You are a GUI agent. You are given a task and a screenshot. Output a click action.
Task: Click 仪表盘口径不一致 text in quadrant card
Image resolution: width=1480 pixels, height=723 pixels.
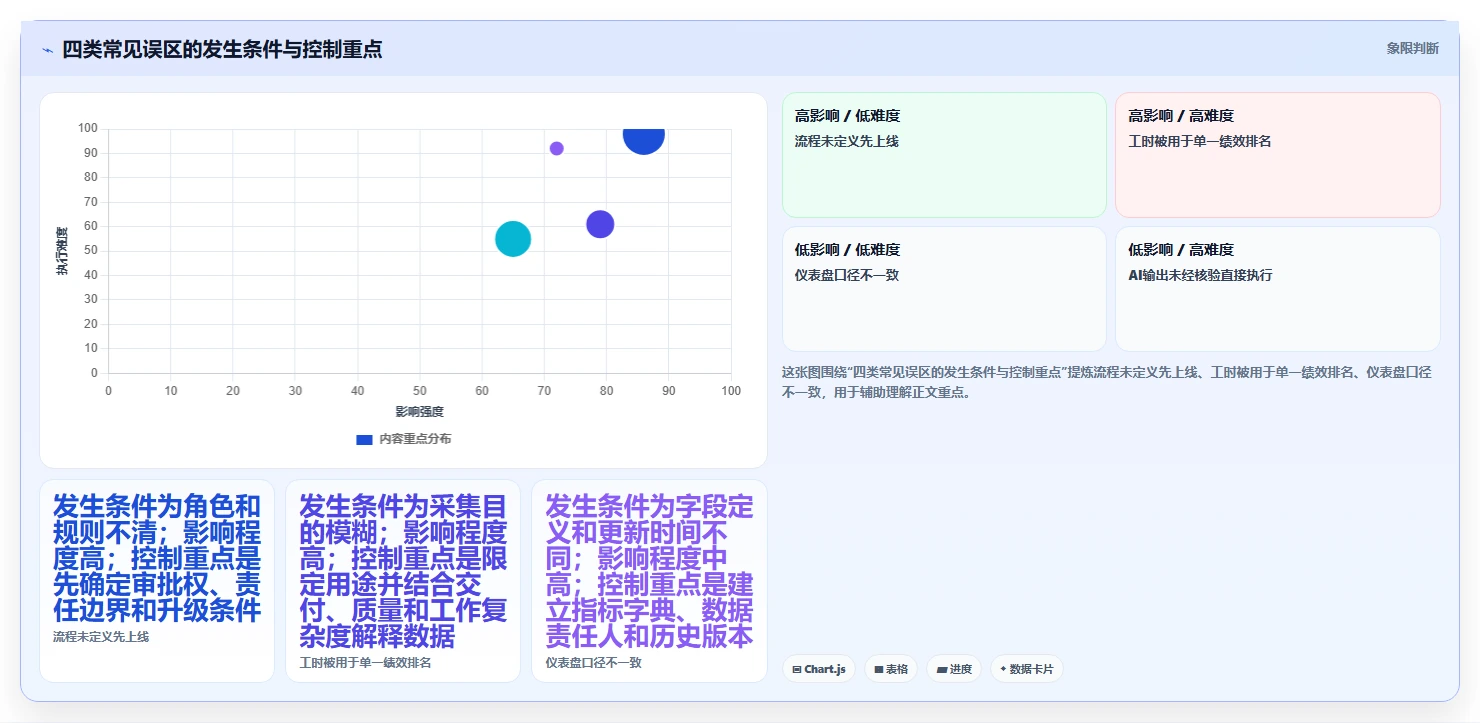pos(847,275)
